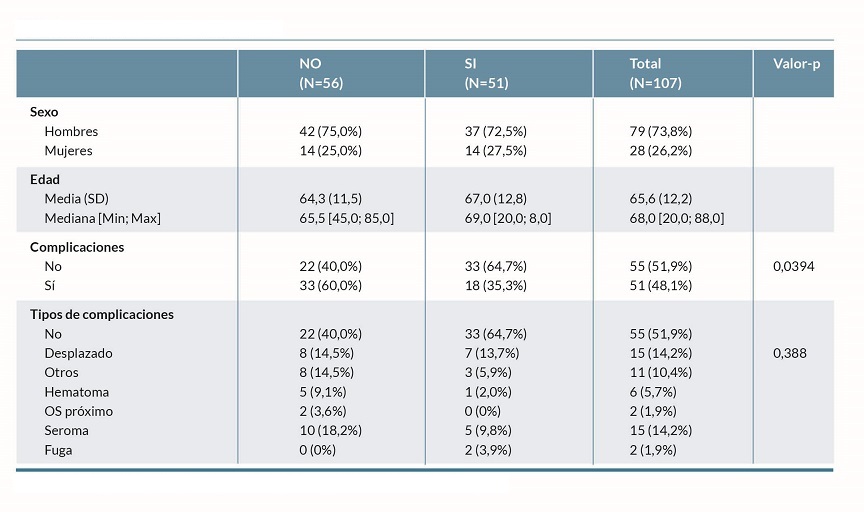
Task: Click the Hombres row label
Action: [71, 131]
